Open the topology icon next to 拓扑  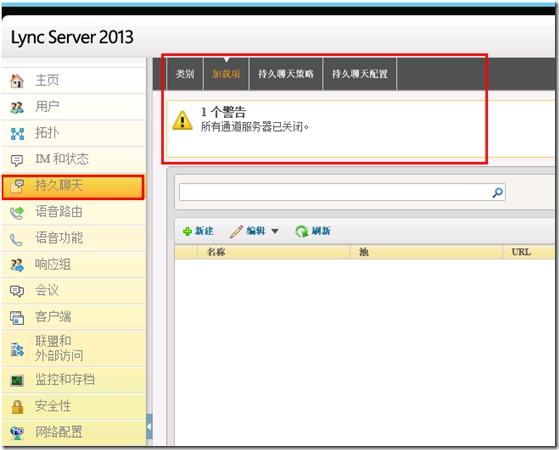pos(17,134)
